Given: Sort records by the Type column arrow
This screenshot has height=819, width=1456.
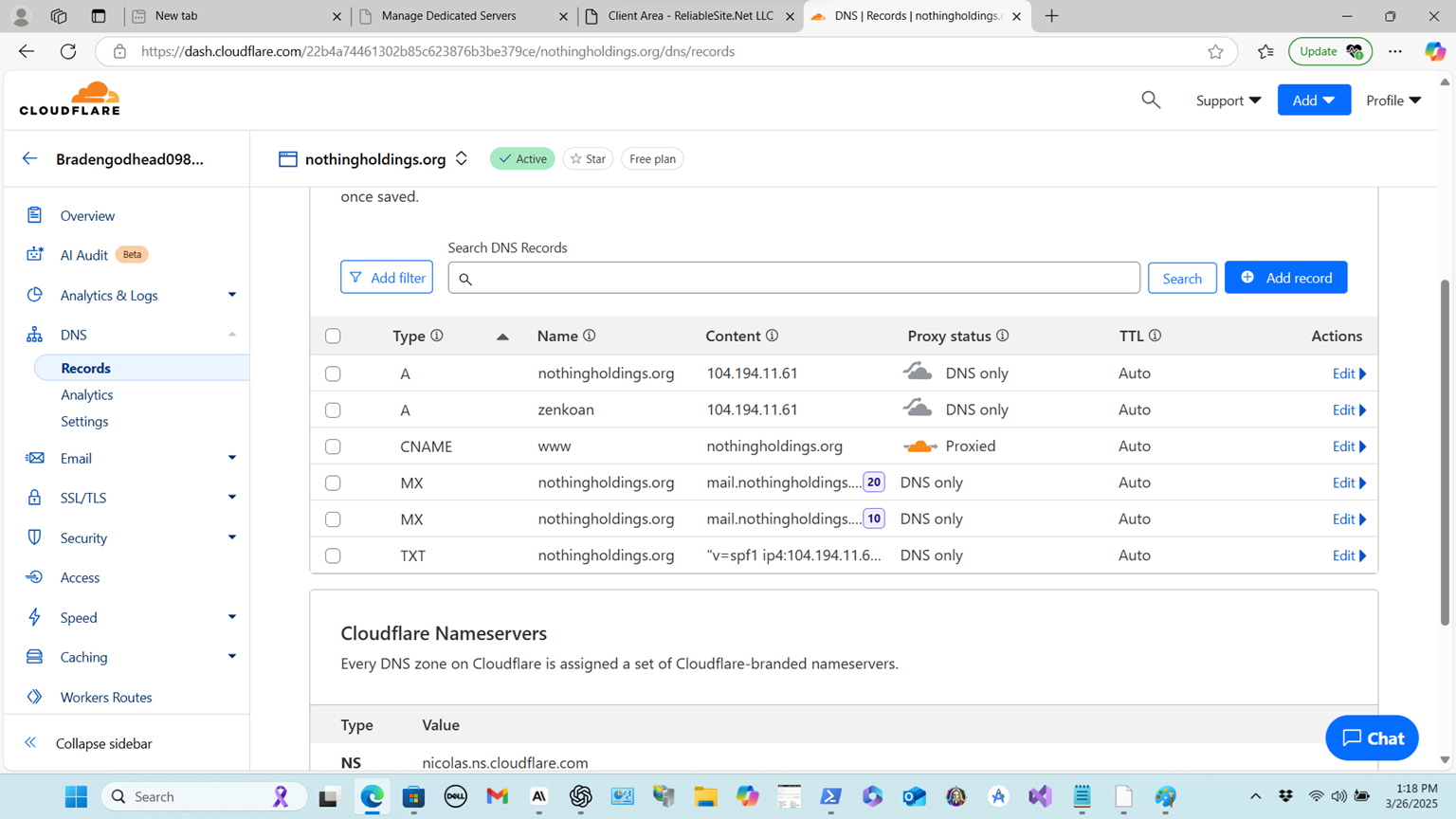Looking at the screenshot, I should (x=502, y=337).
